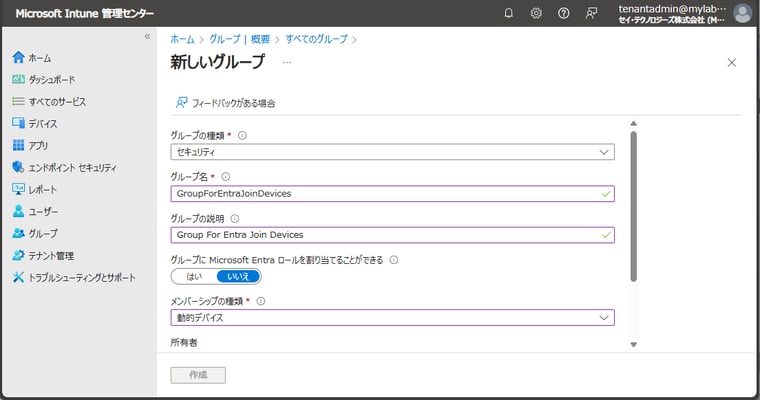The height and width of the screenshot is (400, 760).
Task: Go to エンドポイント セキュリティ in sidebar
Action: [73, 167]
